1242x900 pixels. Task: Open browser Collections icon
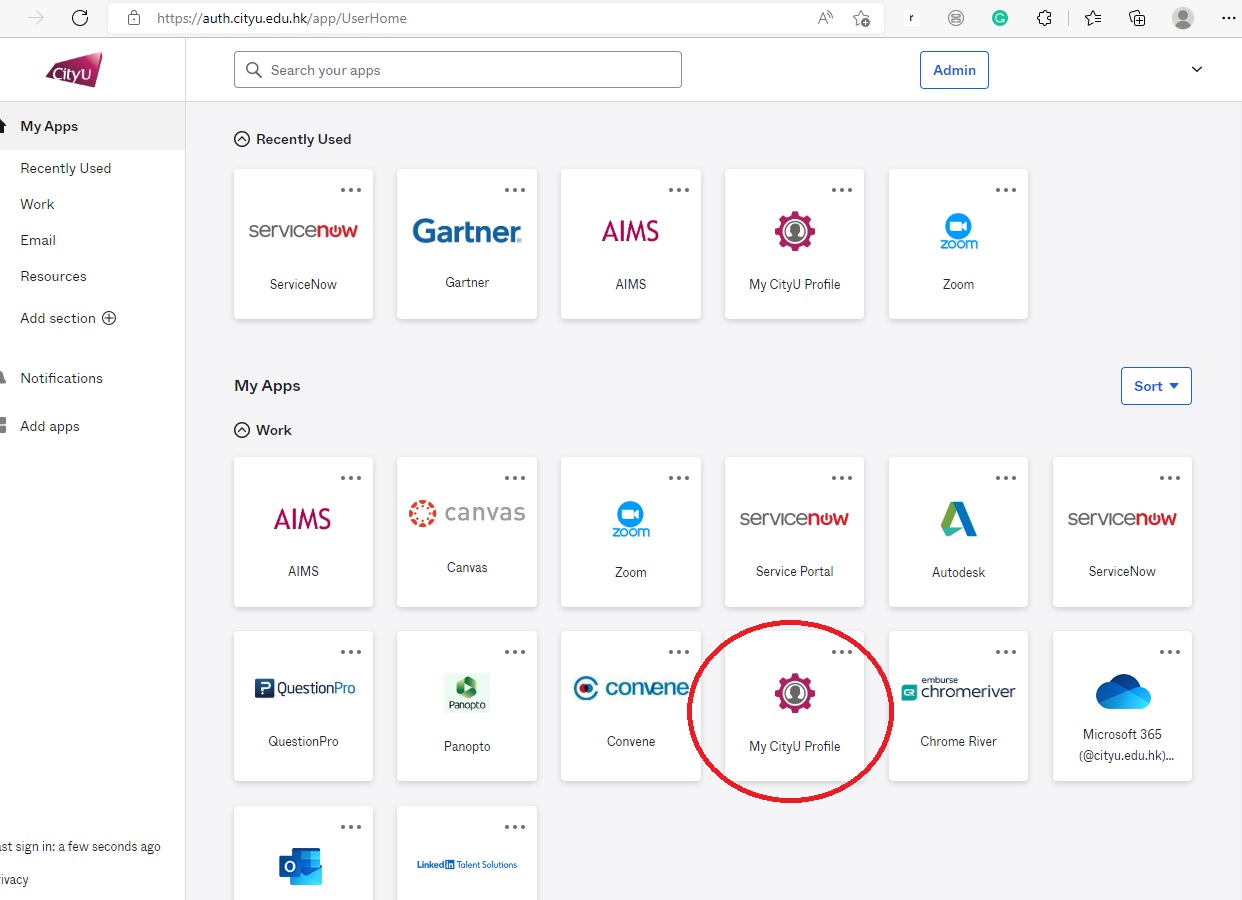1137,18
